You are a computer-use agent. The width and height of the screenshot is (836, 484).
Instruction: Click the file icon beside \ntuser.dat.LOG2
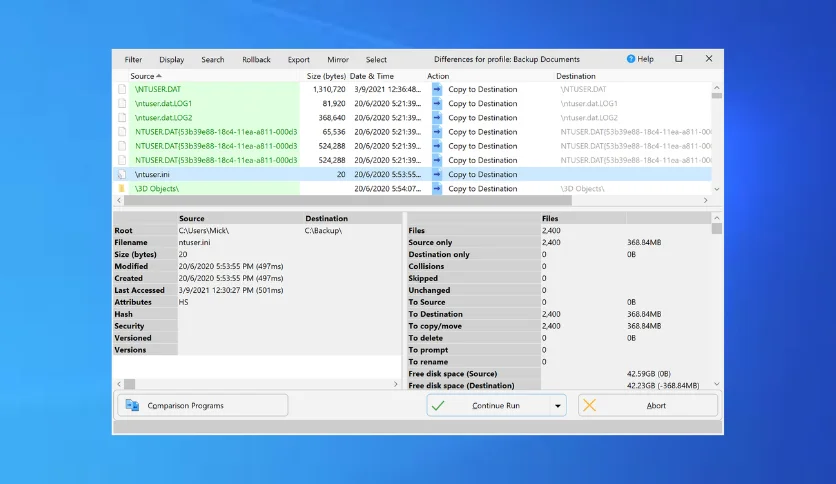pyautogui.click(x=122, y=117)
